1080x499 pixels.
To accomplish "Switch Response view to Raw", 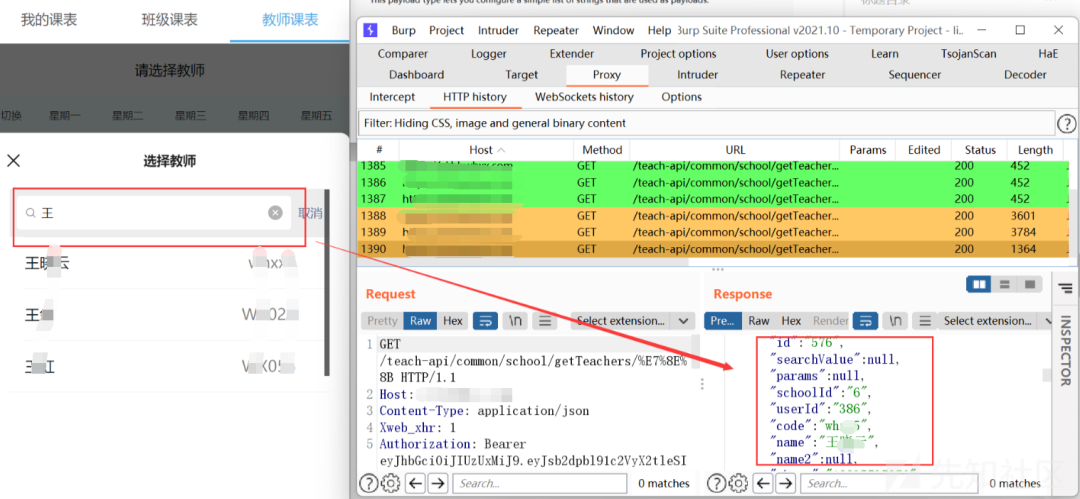I will point(759,320).
